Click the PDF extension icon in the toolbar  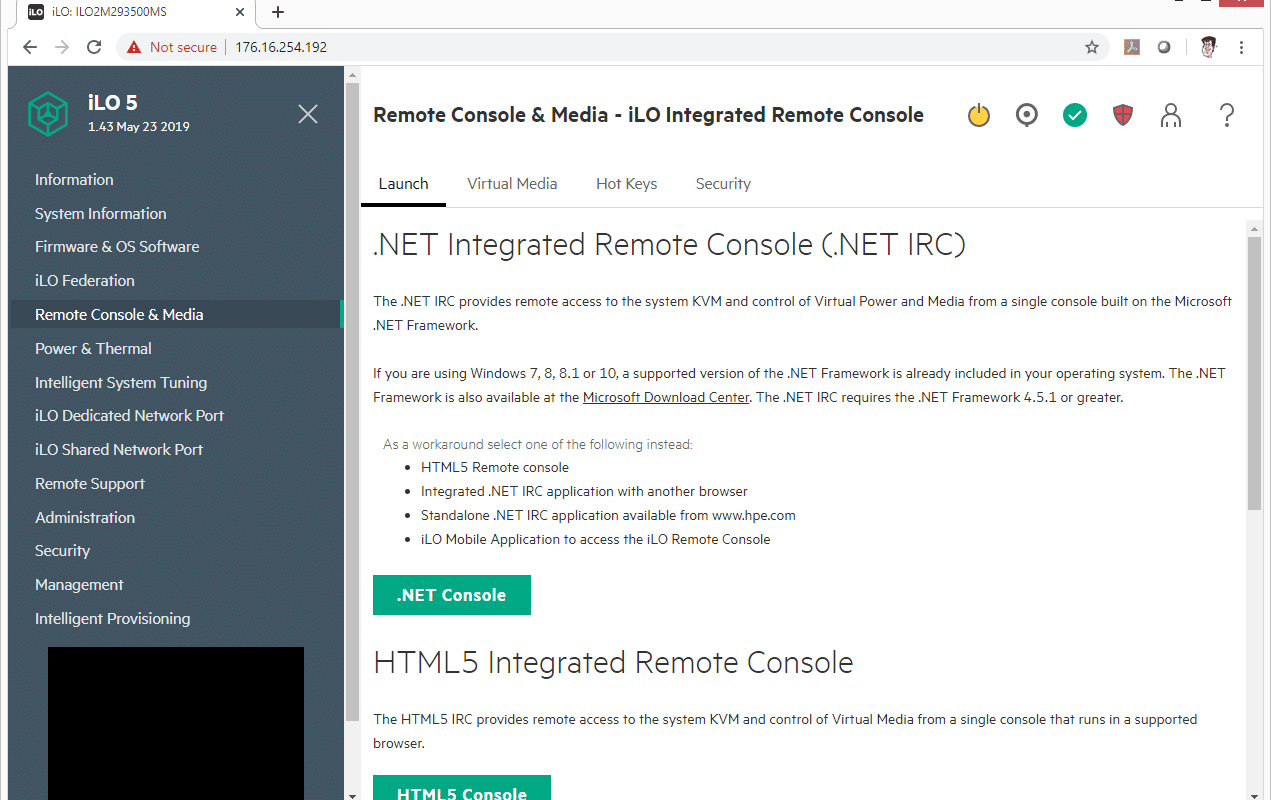[1132, 47]
